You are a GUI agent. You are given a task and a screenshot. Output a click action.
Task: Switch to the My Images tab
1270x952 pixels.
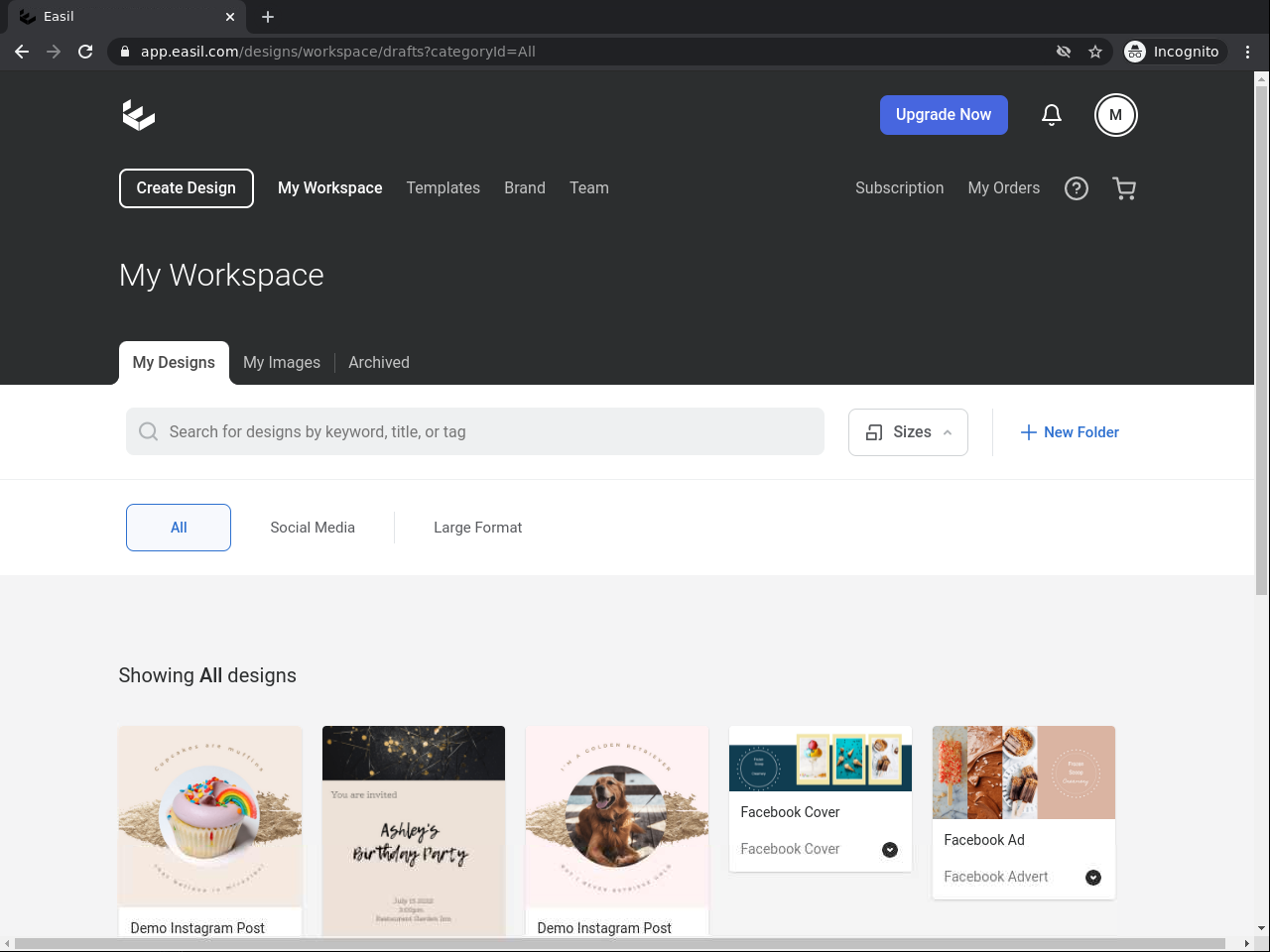[x=282, y=363]
